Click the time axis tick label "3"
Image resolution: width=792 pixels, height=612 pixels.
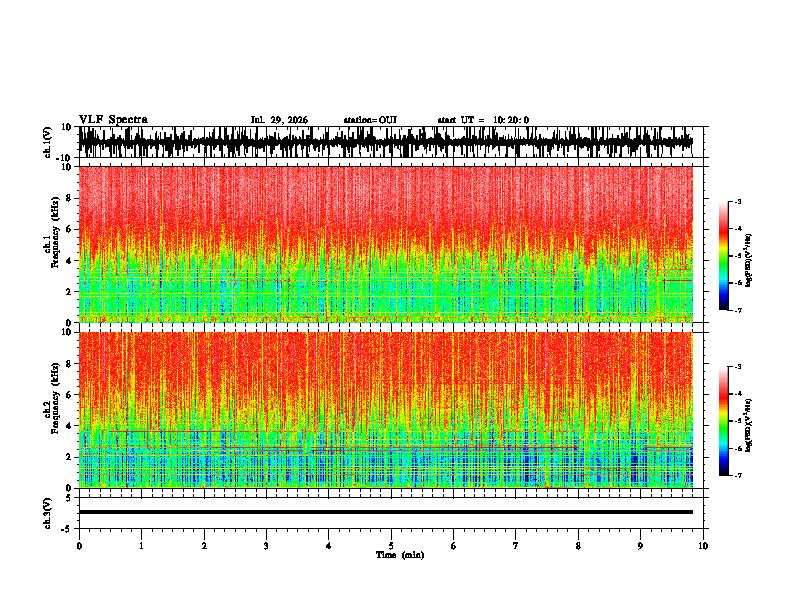pos(266,546)
